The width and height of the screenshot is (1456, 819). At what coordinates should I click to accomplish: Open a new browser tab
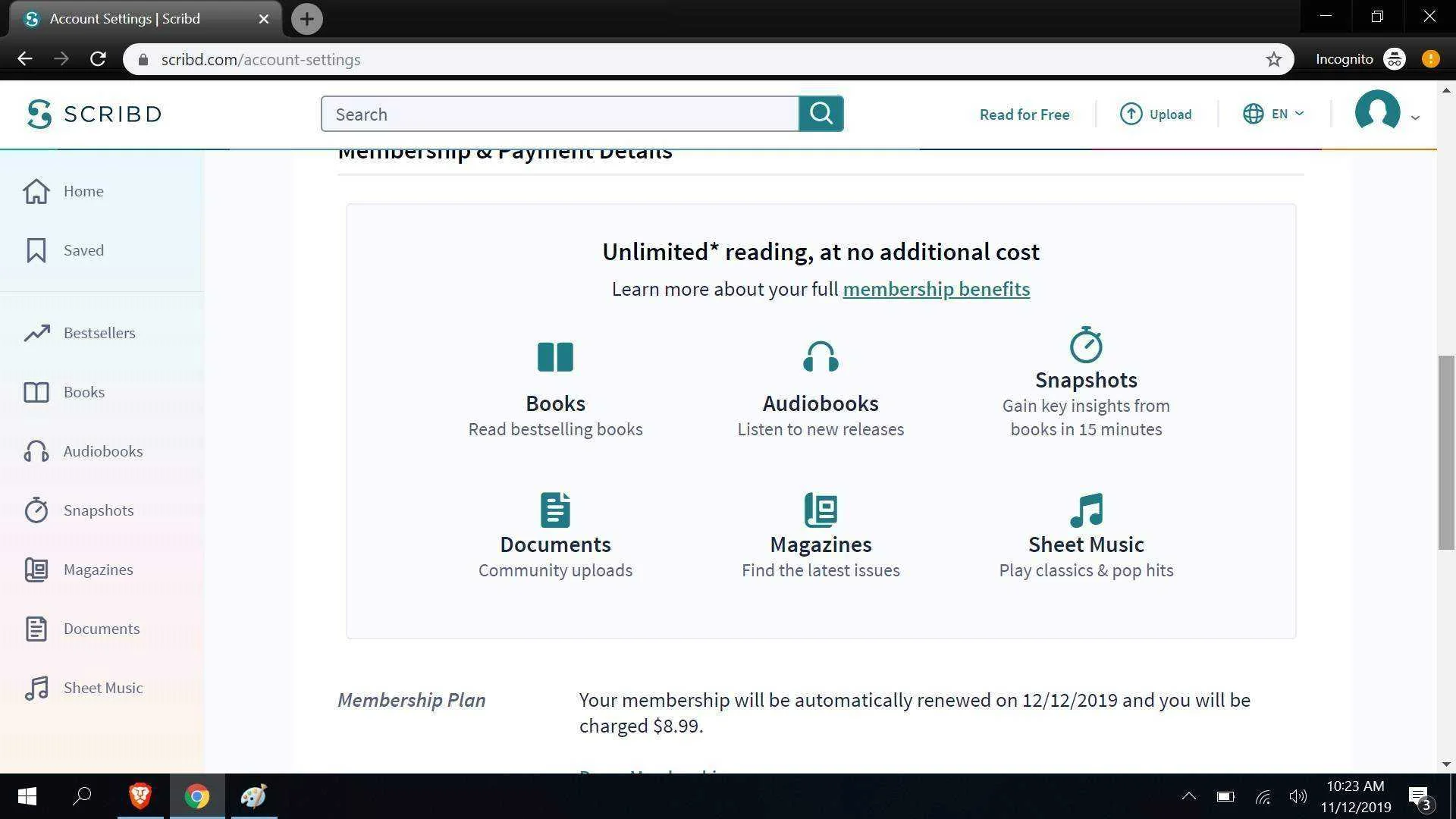click(x=306, y=19)
